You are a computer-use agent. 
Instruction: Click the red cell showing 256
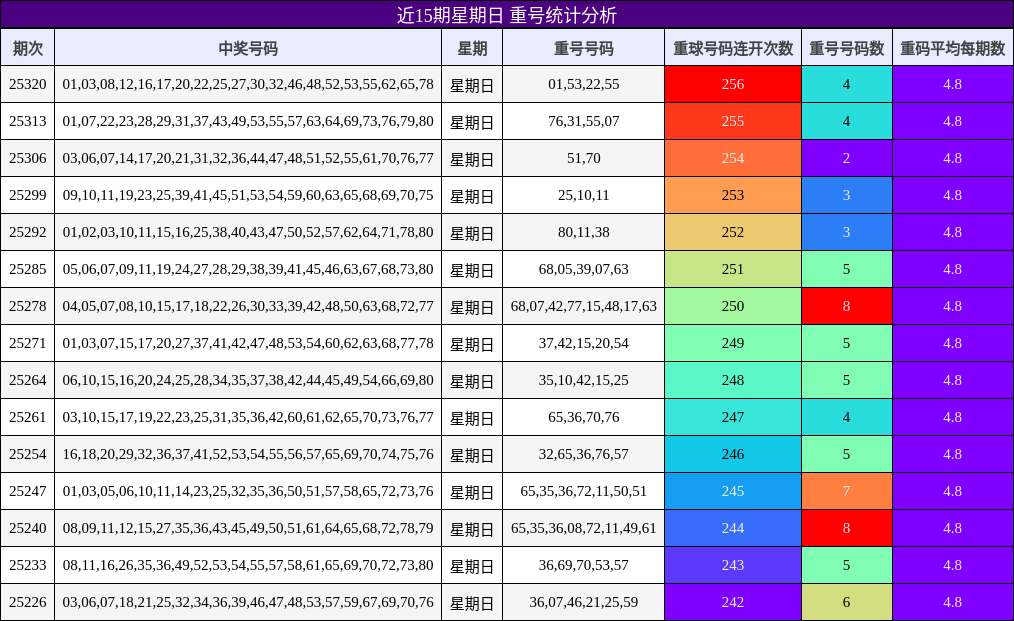click(733, 83)
